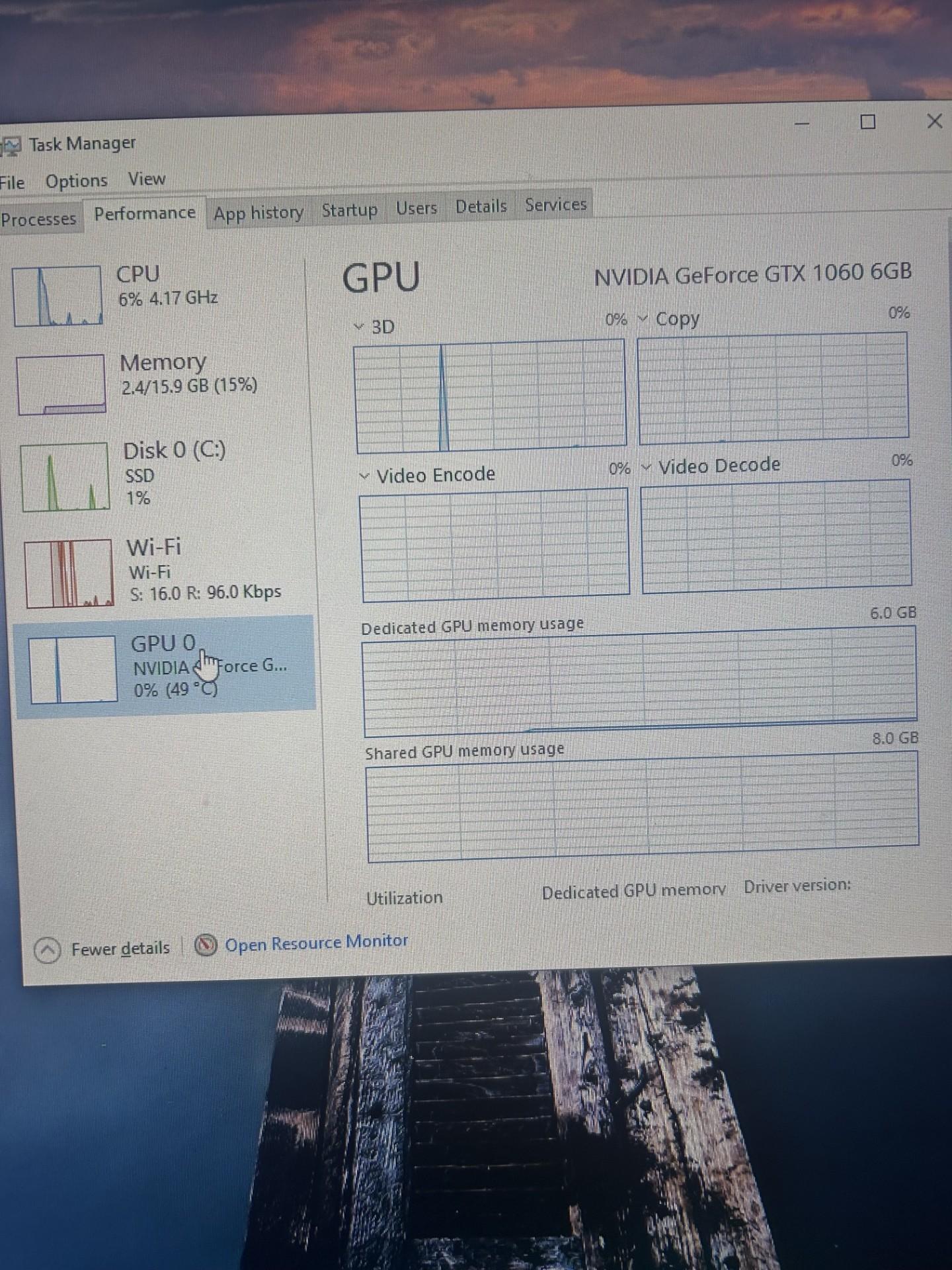952x1270 pixels.
Task: Open the Copy engine graph dropdown
Action: click(x=642, y=319)
